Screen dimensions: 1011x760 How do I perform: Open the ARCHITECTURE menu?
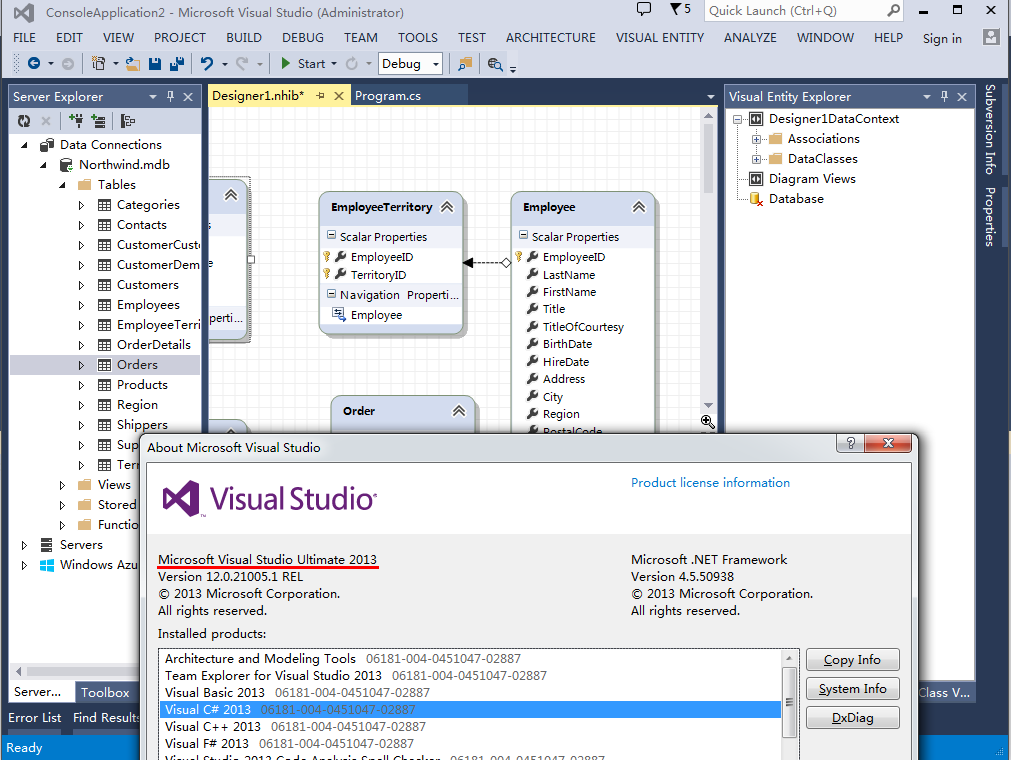click(551, 37)
